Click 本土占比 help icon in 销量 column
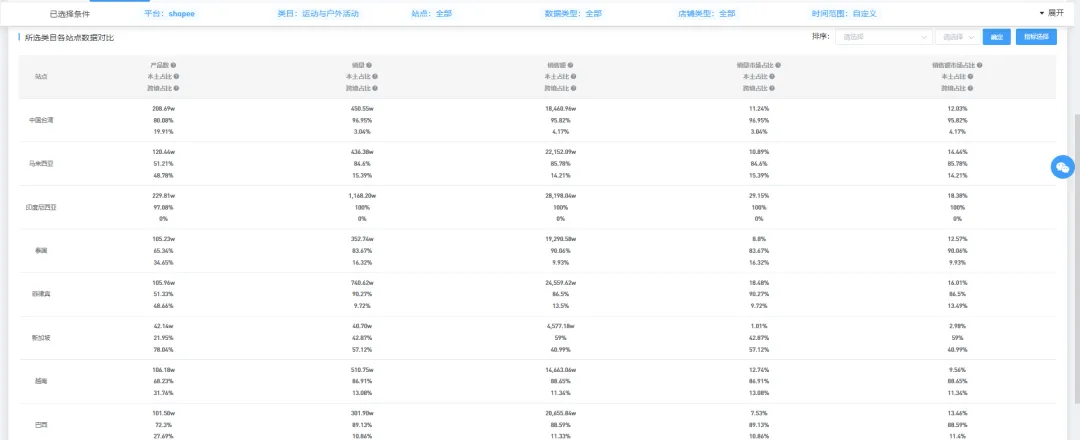The image size is (1080, 440). 375,76
